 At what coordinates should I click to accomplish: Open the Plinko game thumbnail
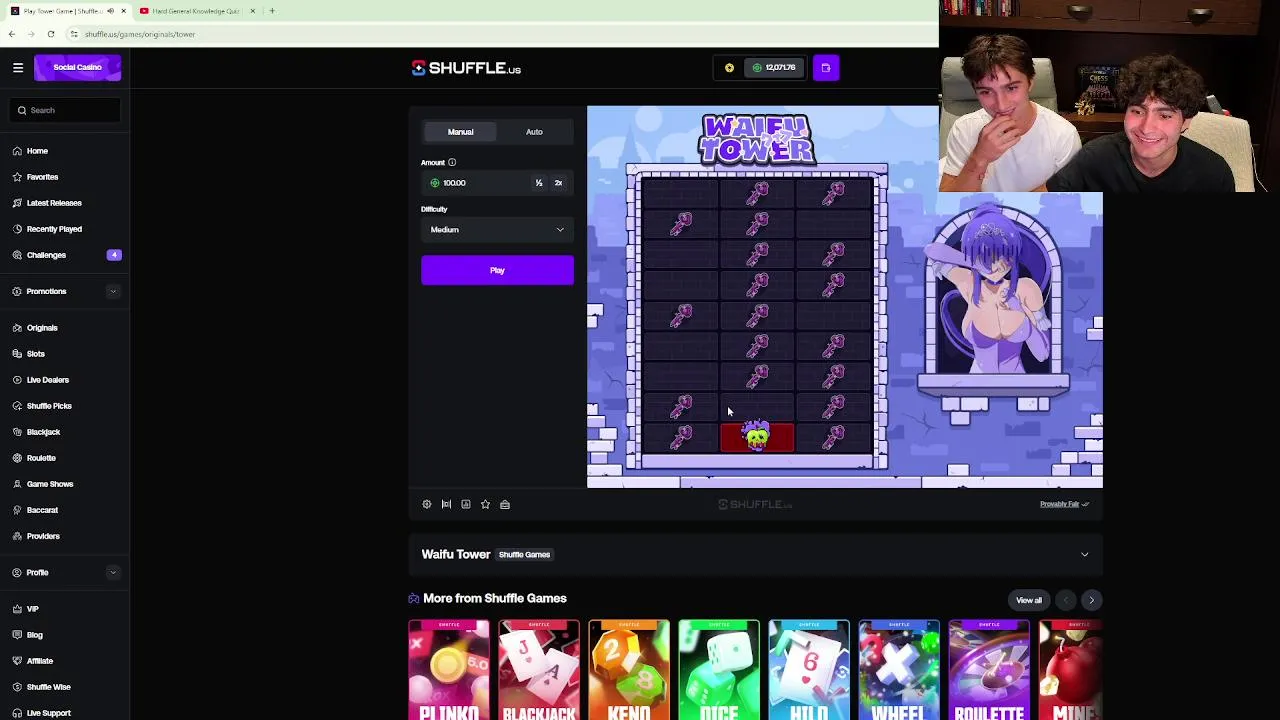tap(449, 670)
